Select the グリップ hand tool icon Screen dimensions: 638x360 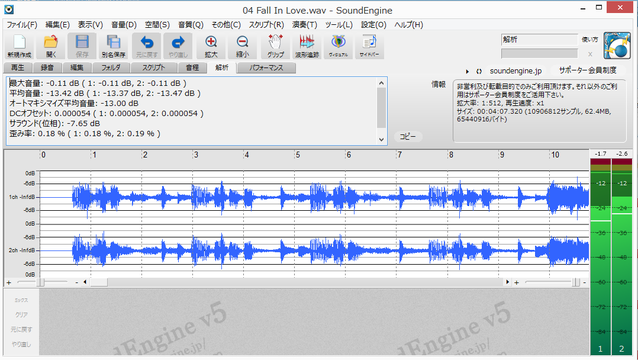tap(275, 46)
